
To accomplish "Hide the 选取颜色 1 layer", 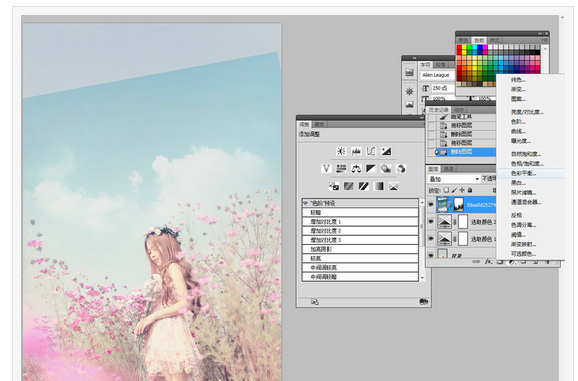I will coord(431,239).
